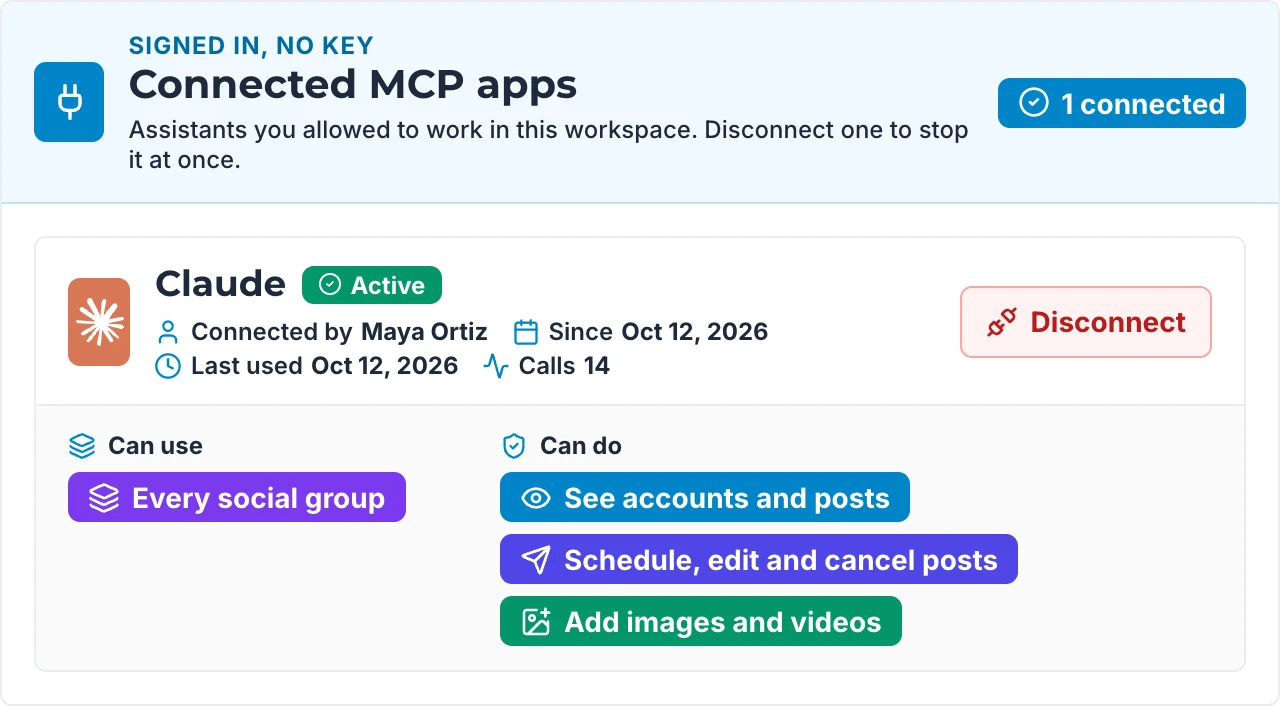
Task: Click the eye icon in See accounts chip
Action: [537, 498]
